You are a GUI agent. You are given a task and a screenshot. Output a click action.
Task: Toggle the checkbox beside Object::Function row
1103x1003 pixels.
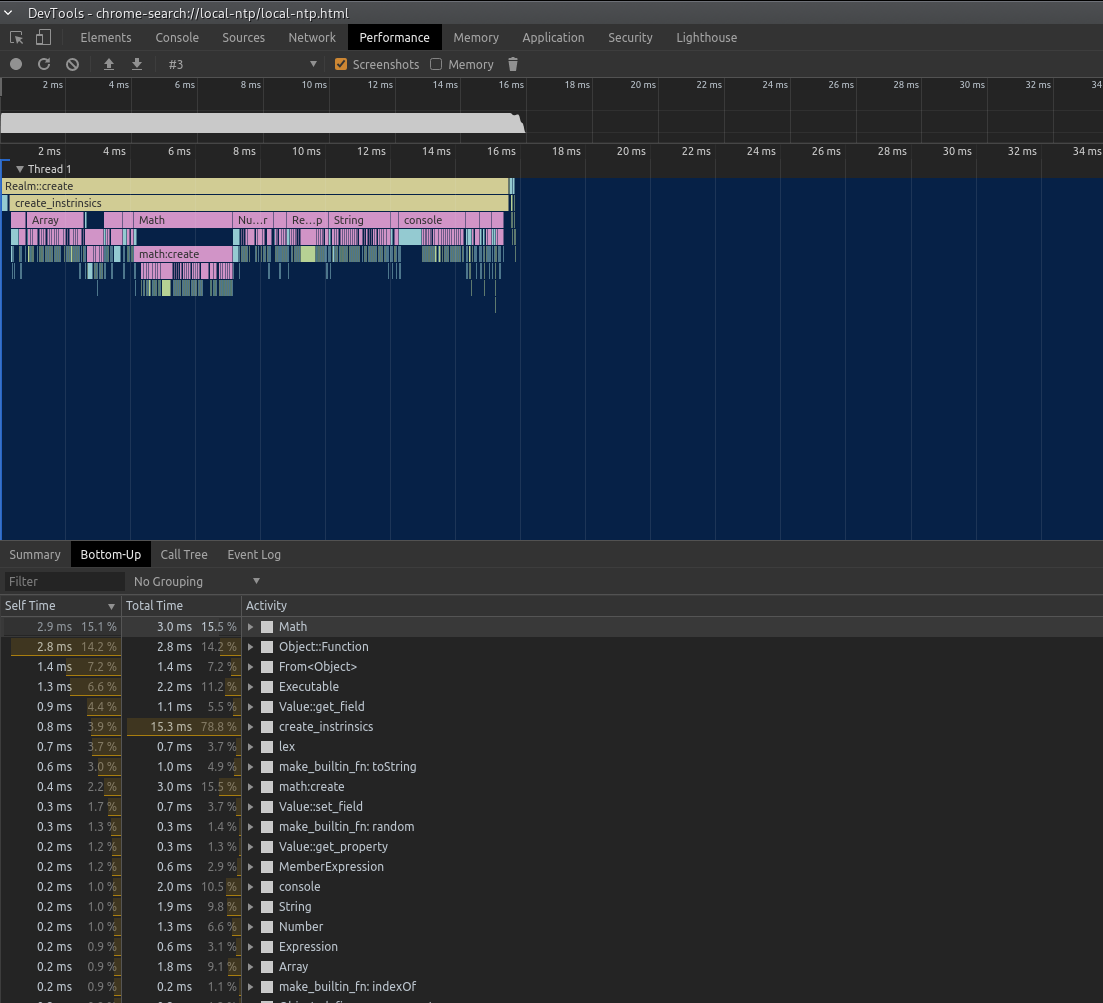pos(267,647)
